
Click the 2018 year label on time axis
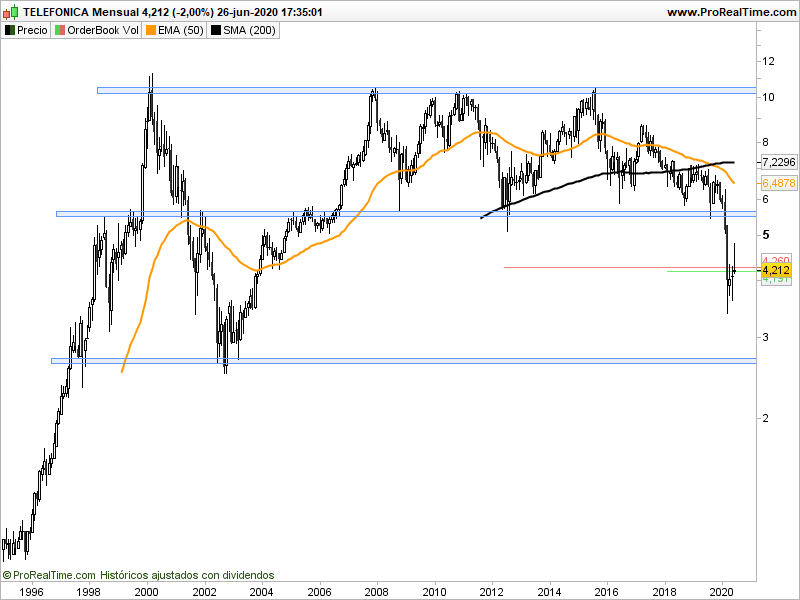[665, 592]
